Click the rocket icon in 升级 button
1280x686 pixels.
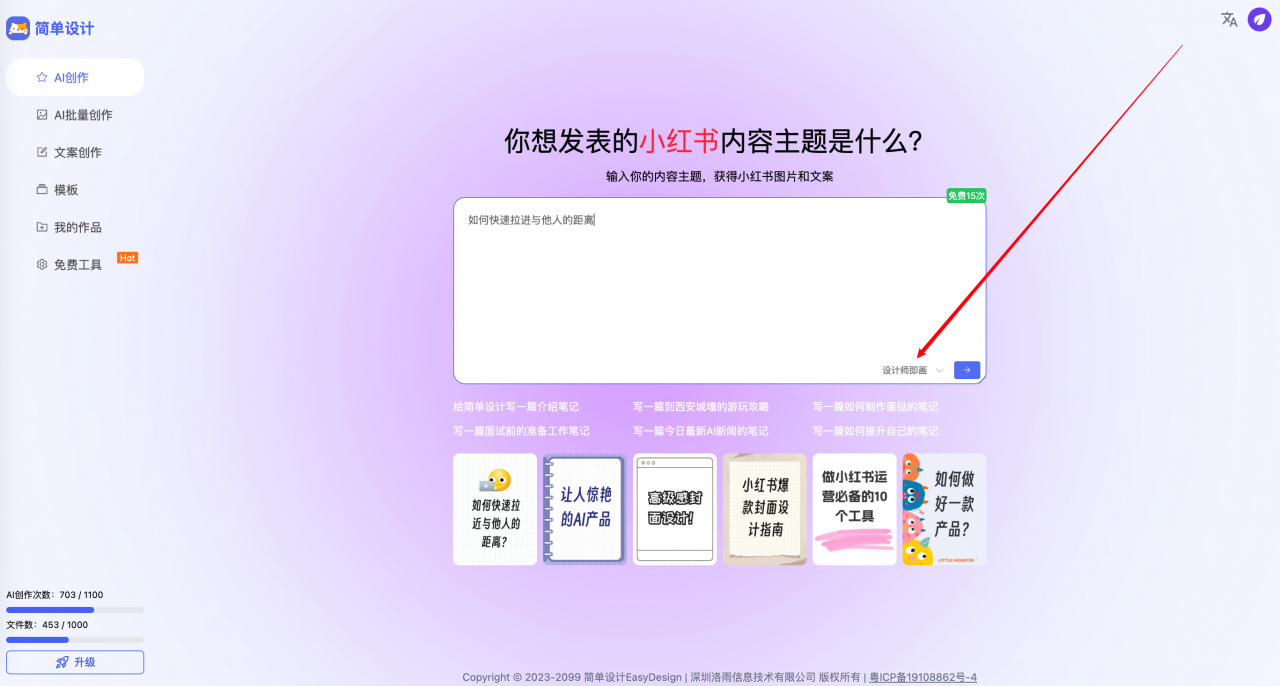pyautogui.click(x=62, y=662)
